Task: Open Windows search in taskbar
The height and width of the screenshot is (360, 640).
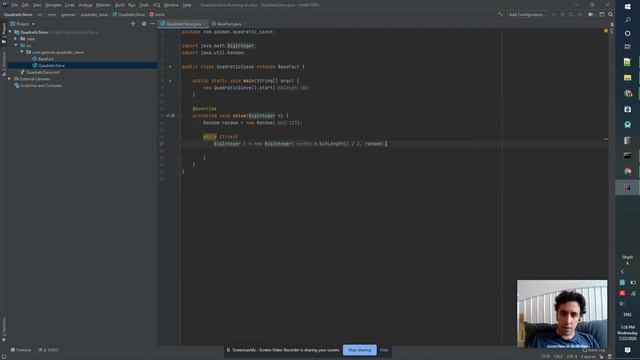Action: coord(628,20)
